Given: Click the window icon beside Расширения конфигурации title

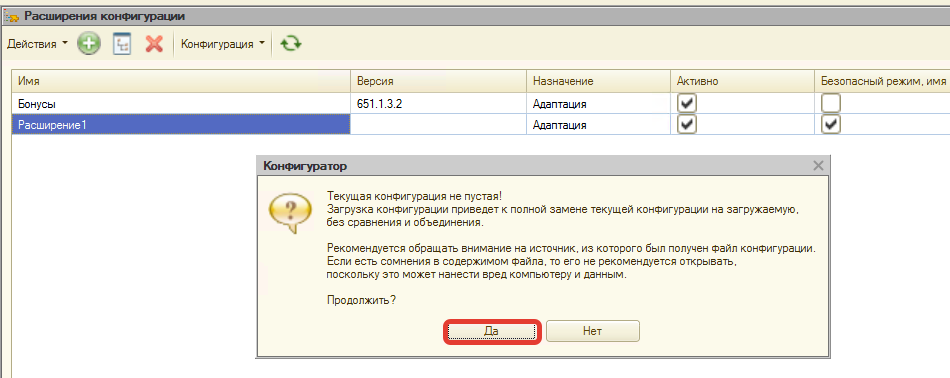Looking at the screenshot, I should [x=11, y=16].
